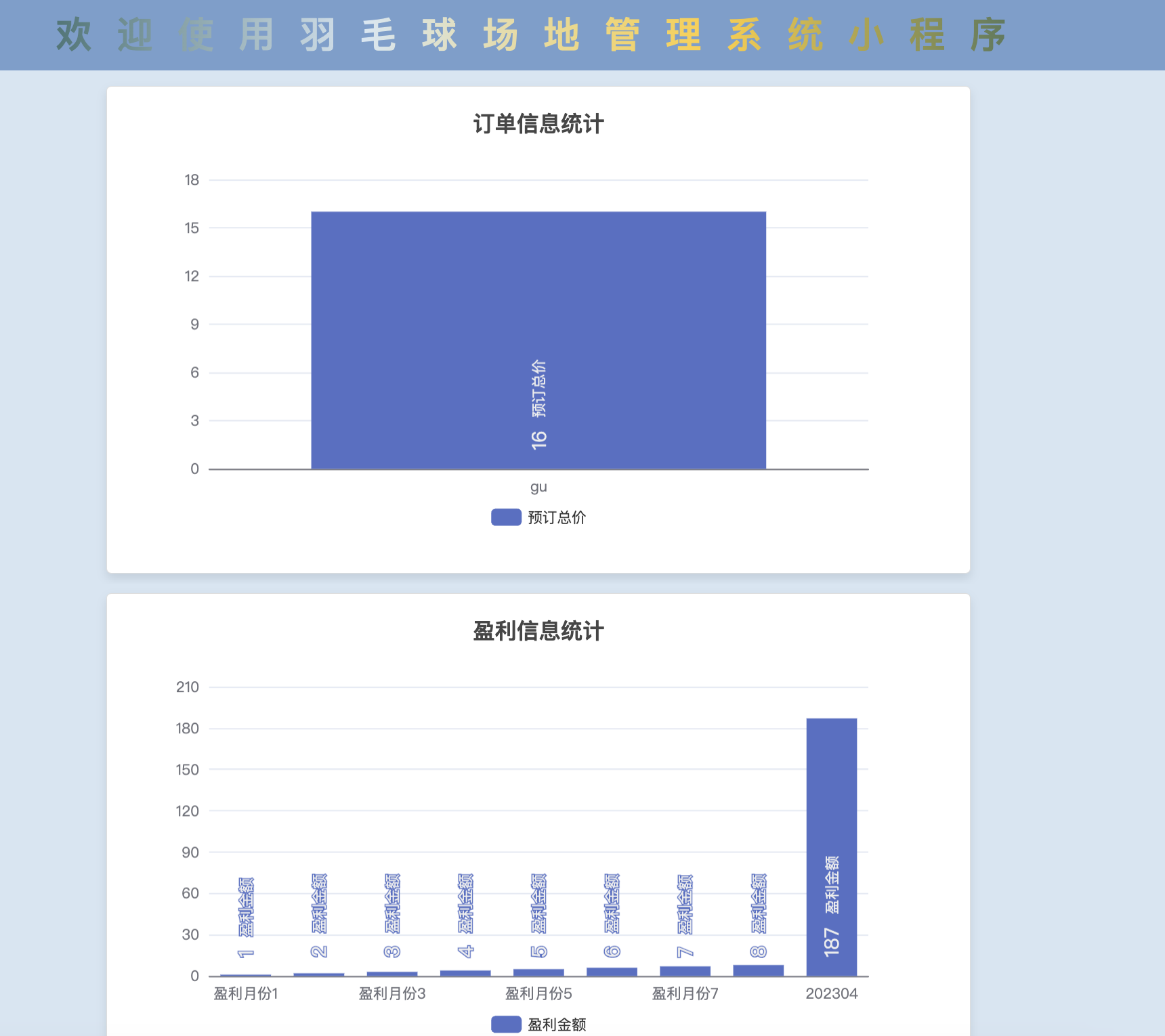Toggle the 预订总价 legend swatch
Viewport: 1165px width, 1036px height.
click(x=506, y=517)
